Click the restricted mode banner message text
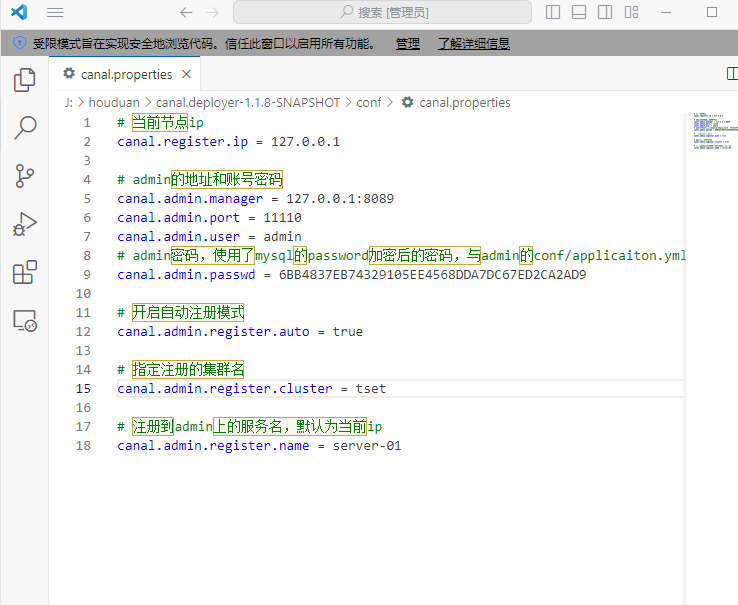Viewport: 738px width, 605px height. (x=205, y=44)
